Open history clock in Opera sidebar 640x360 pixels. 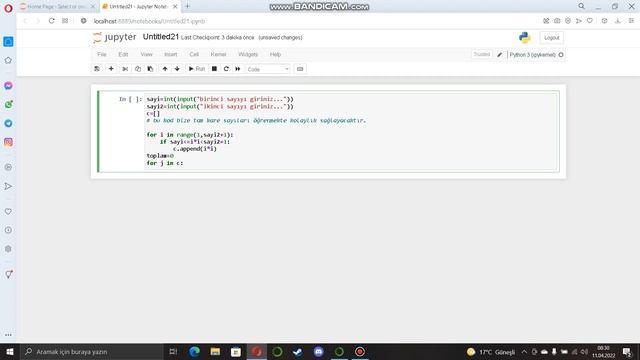point(8,230)
